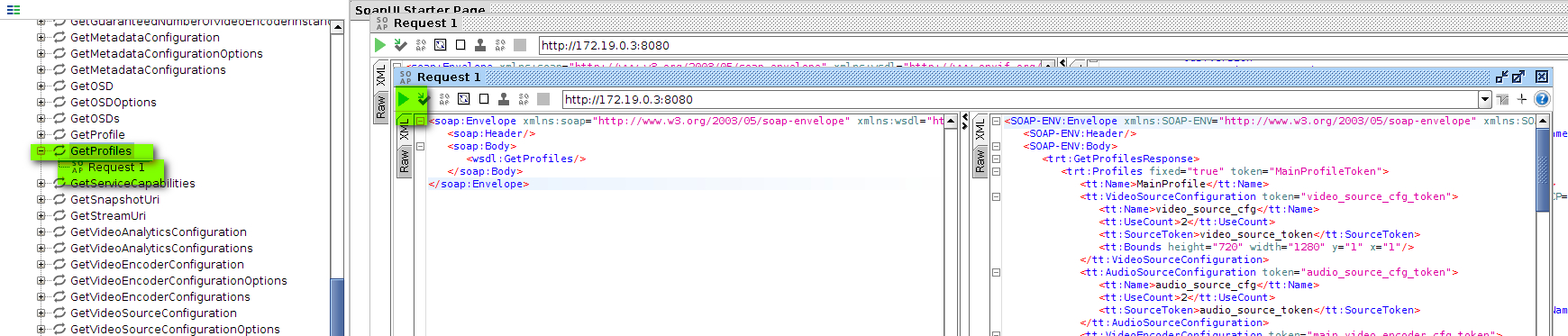Click response panel scroll-up arrow

[x=1543, y=121]
